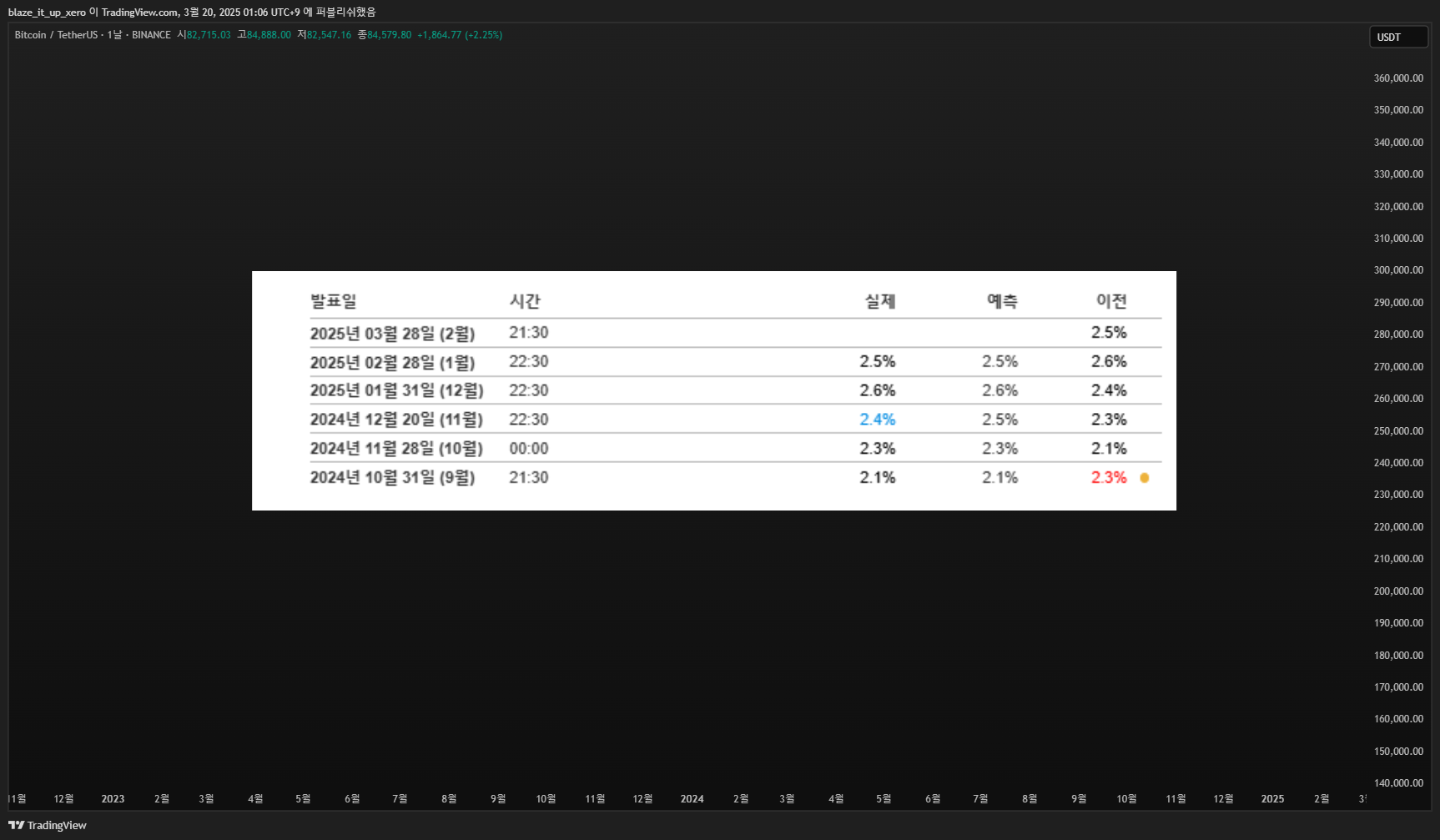Viewport: 1440px width, 840px height.
Task: Select the row 2025년 03월 28일 (2월)
Action: 735,333
